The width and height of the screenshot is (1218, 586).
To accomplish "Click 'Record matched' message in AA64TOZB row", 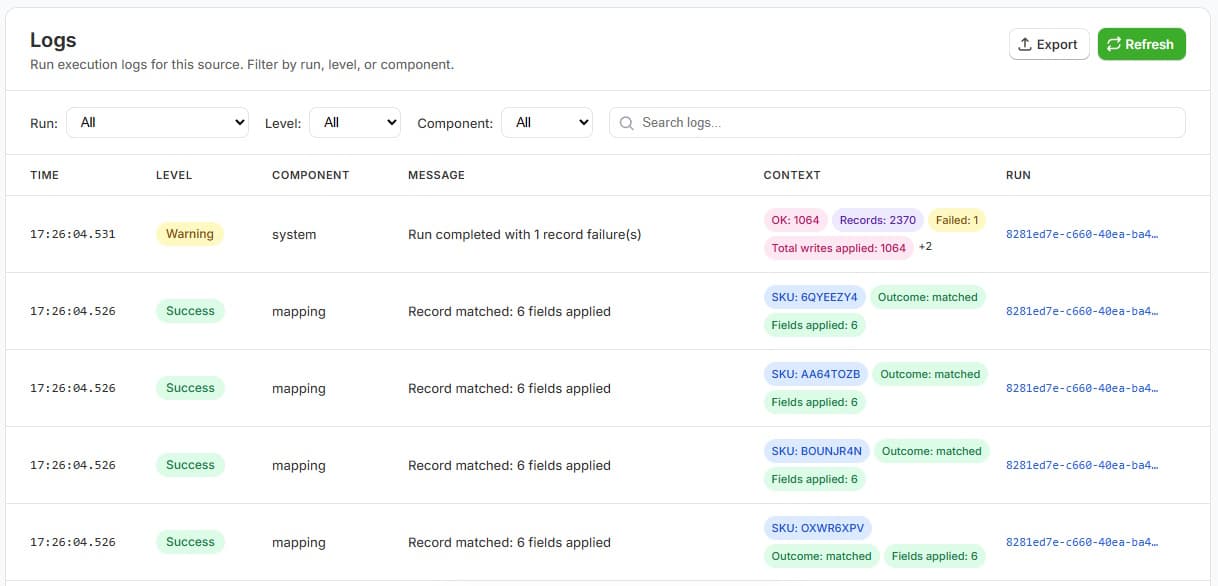I will 509,388.
